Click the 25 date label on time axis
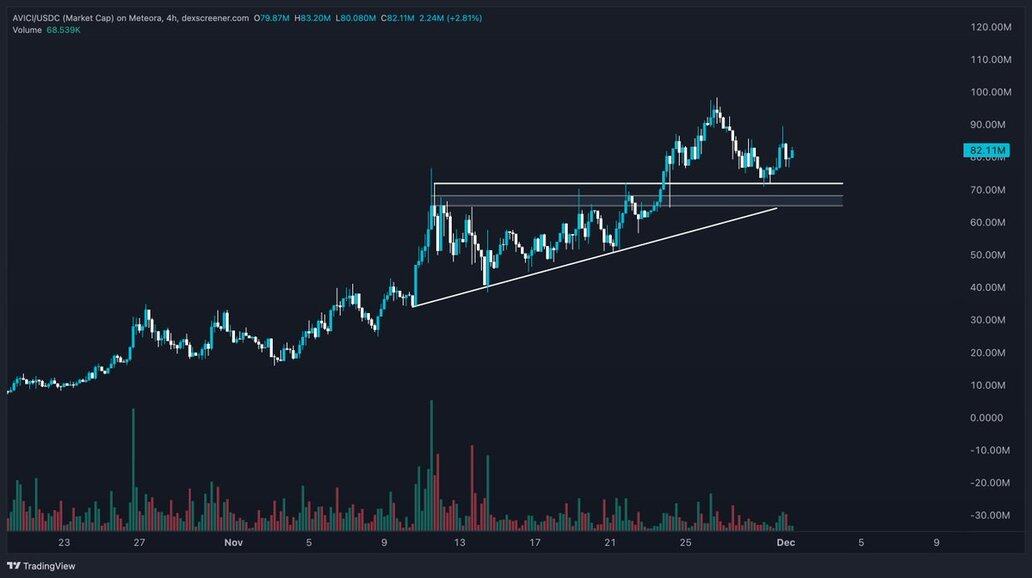 pos(685,543)
